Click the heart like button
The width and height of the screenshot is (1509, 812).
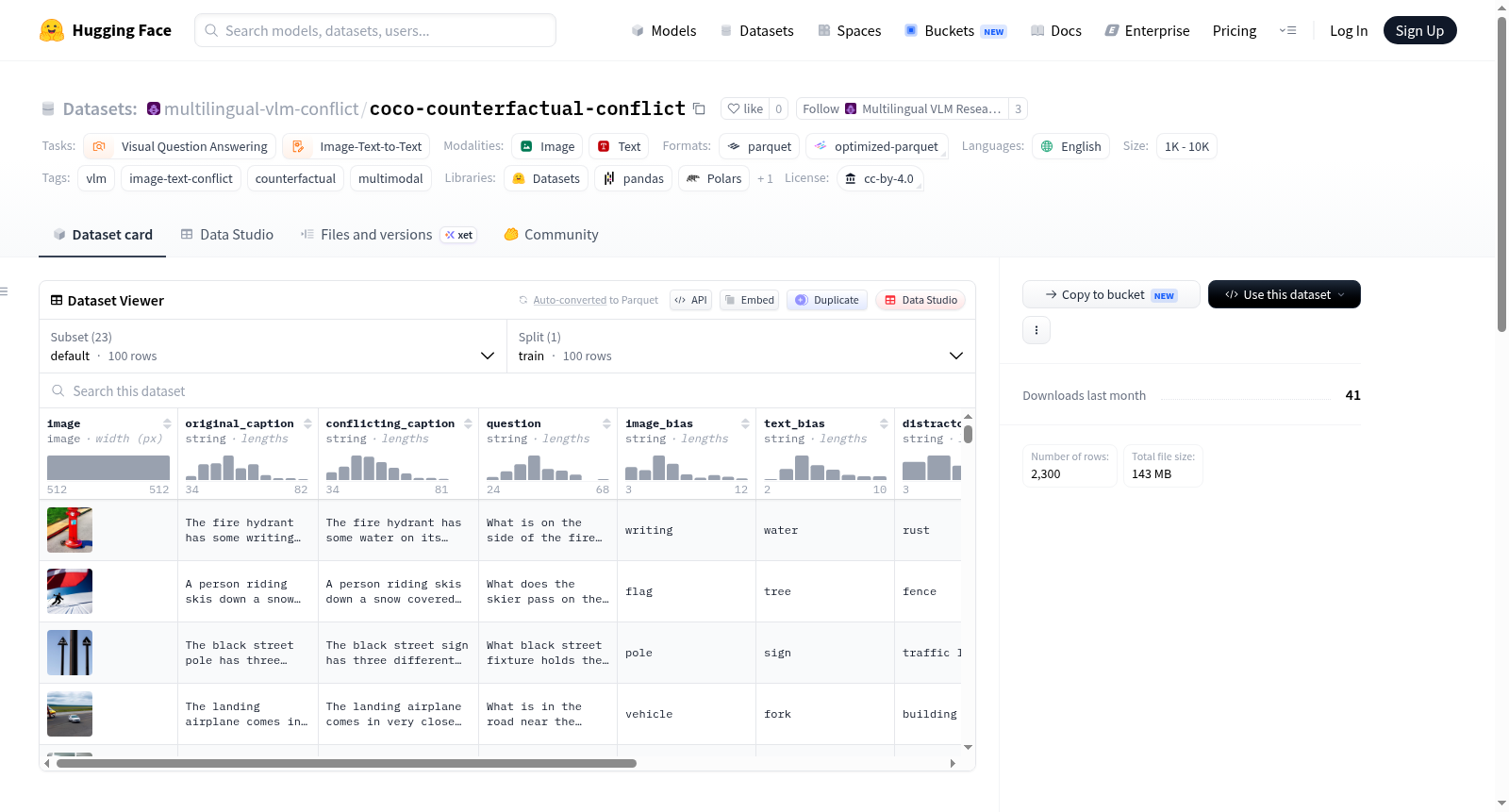[745, 108]
